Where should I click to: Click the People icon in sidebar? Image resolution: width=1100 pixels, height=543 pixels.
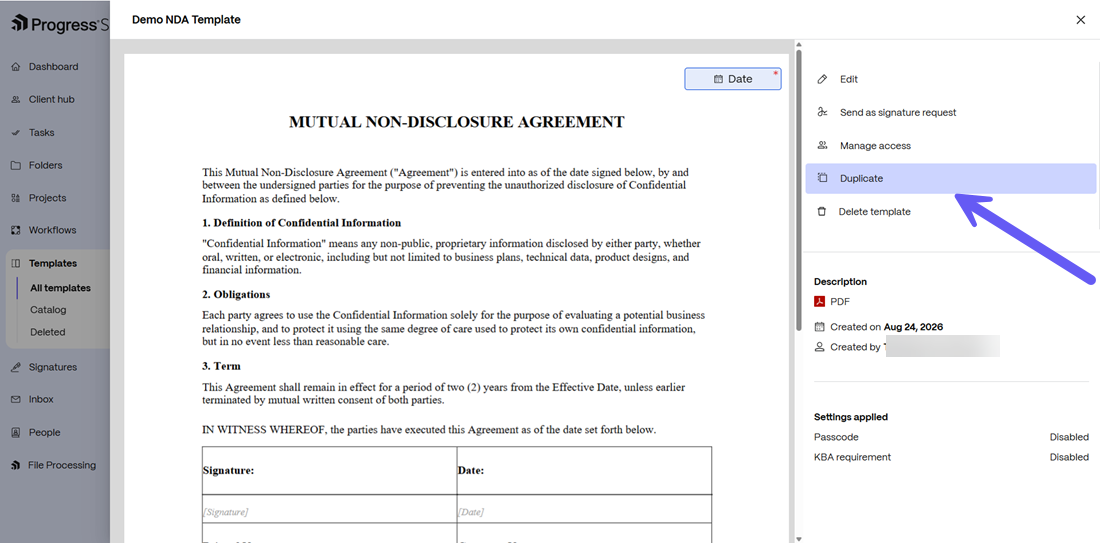15,433
